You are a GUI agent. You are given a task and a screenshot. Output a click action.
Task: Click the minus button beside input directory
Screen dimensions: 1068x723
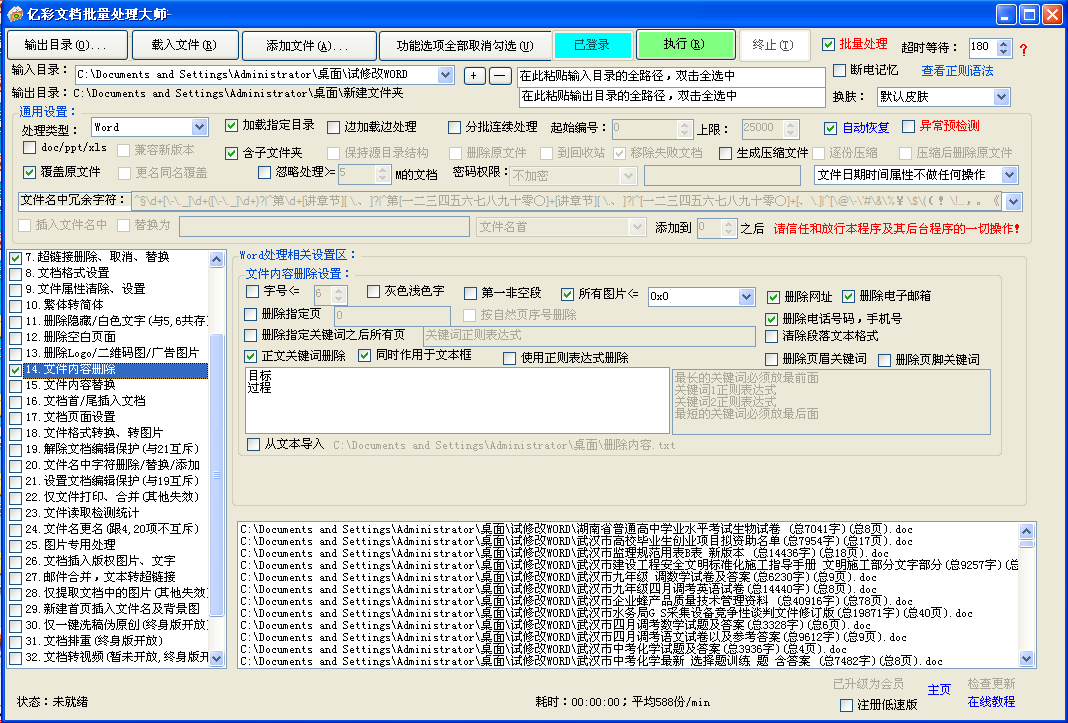[x=501, y=75]
